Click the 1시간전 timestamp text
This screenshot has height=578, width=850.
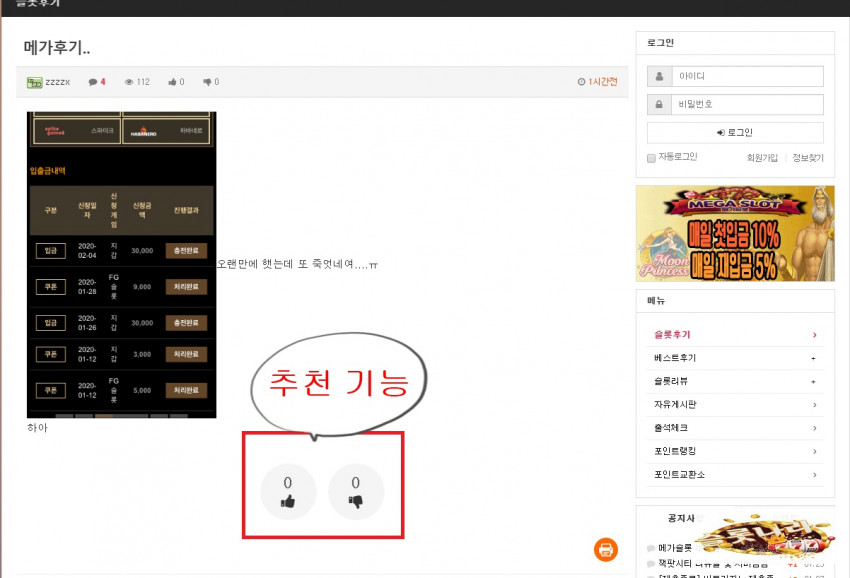pos(603,82)
